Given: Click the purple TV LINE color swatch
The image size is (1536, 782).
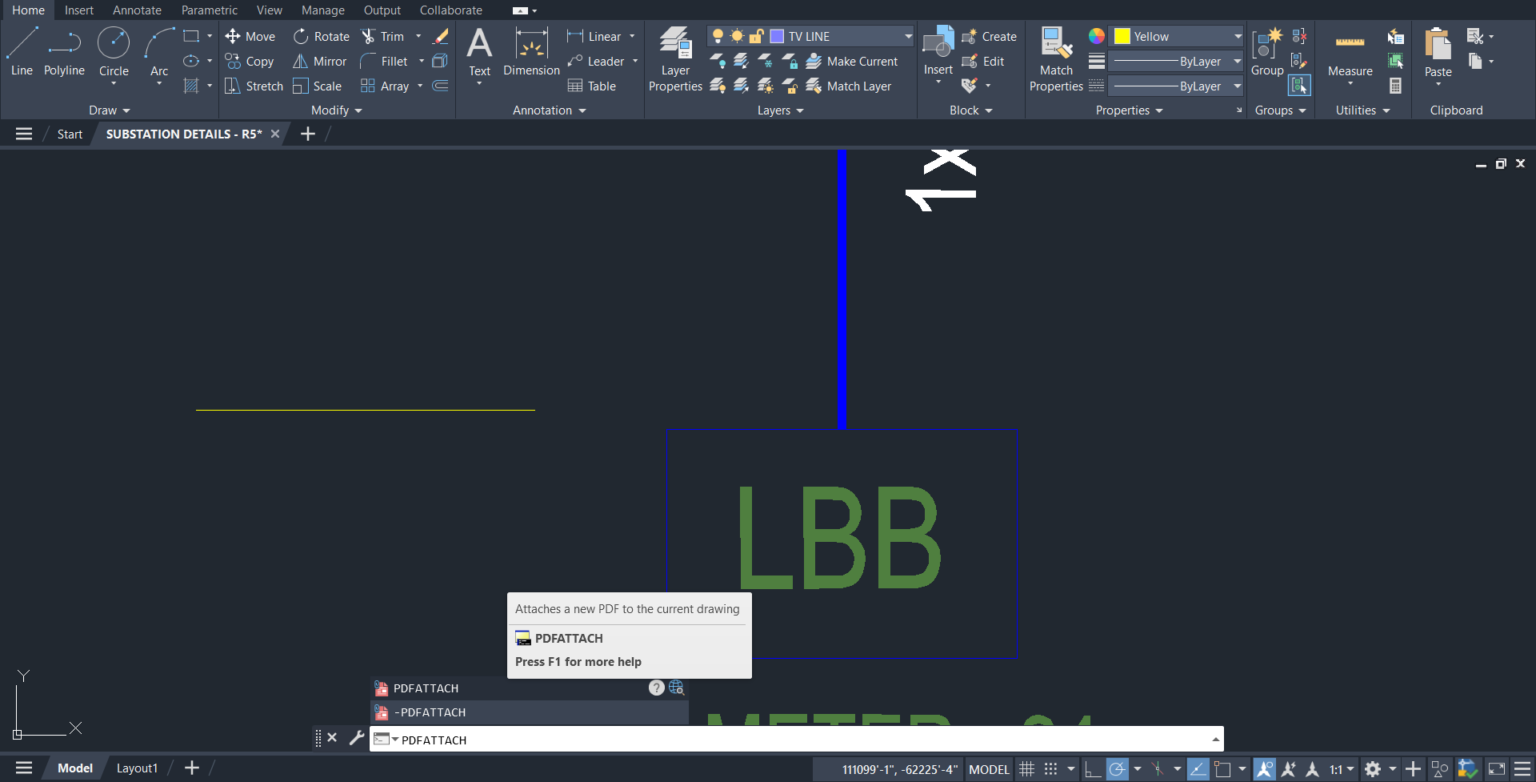Looking at the screenshot, I should [x=776, y=36].
